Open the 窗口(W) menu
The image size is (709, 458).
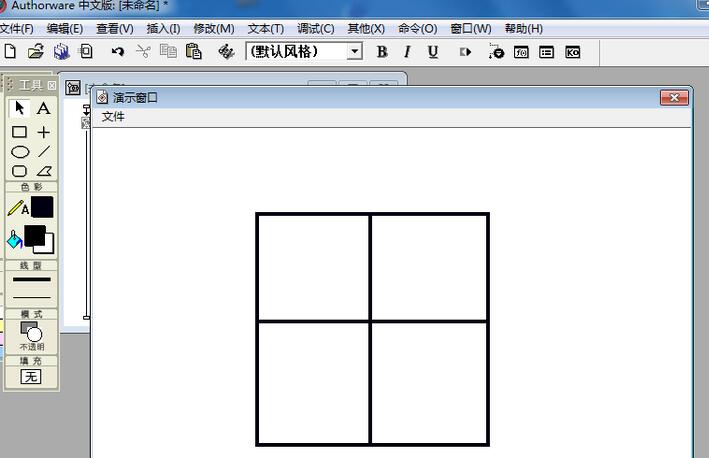471,28
